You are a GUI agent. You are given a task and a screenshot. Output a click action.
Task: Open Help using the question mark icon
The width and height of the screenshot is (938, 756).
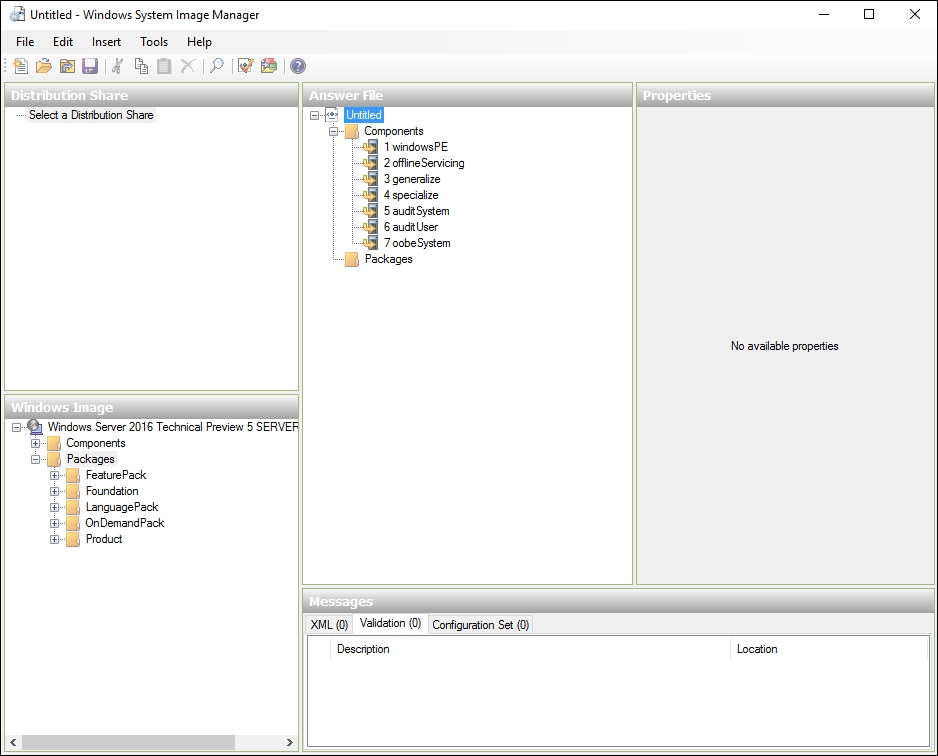298,66
